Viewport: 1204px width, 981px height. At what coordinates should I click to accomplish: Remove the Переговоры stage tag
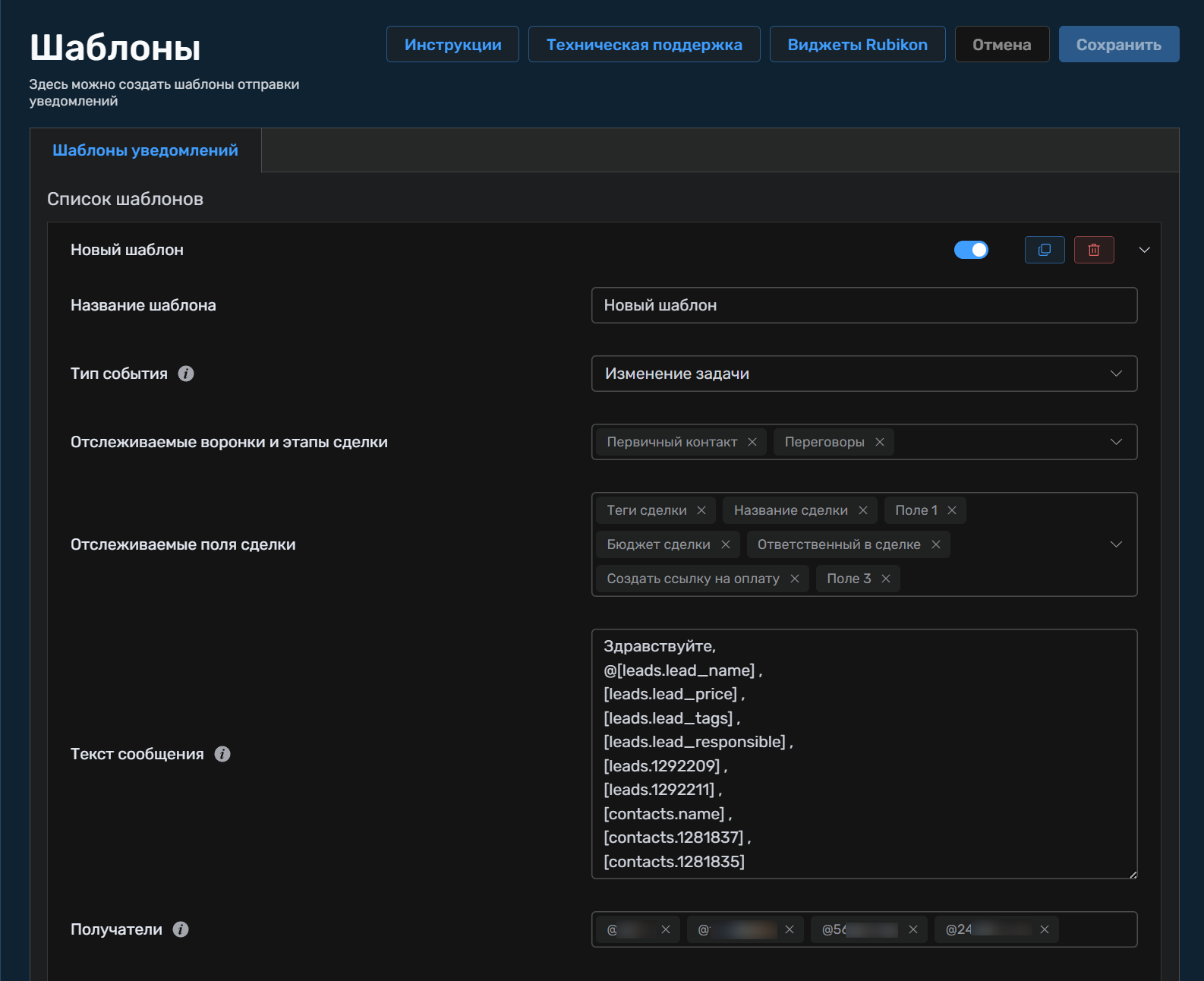pyautogui.click(x=880, y=442)
